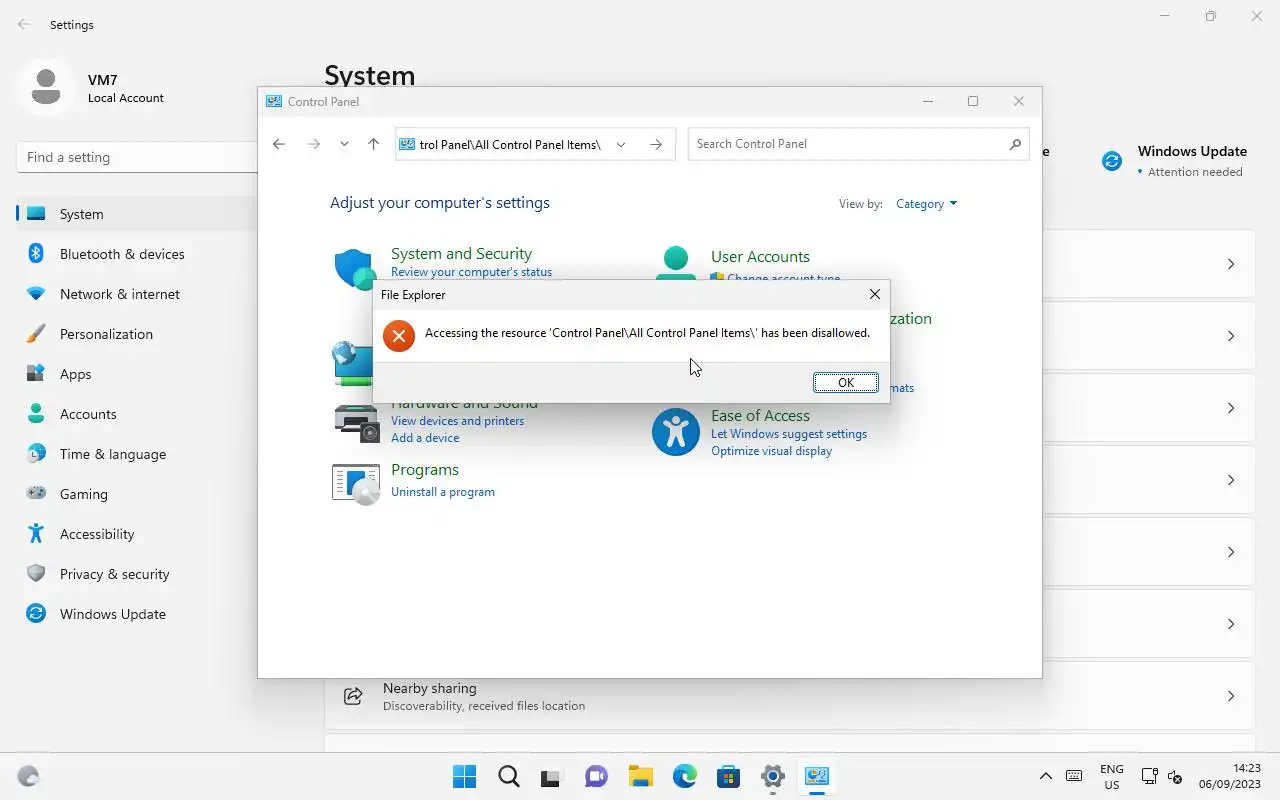Screen dimensions: 1280x800
Task: Click the Search Control Panel field
Action: tap(858, 144)
